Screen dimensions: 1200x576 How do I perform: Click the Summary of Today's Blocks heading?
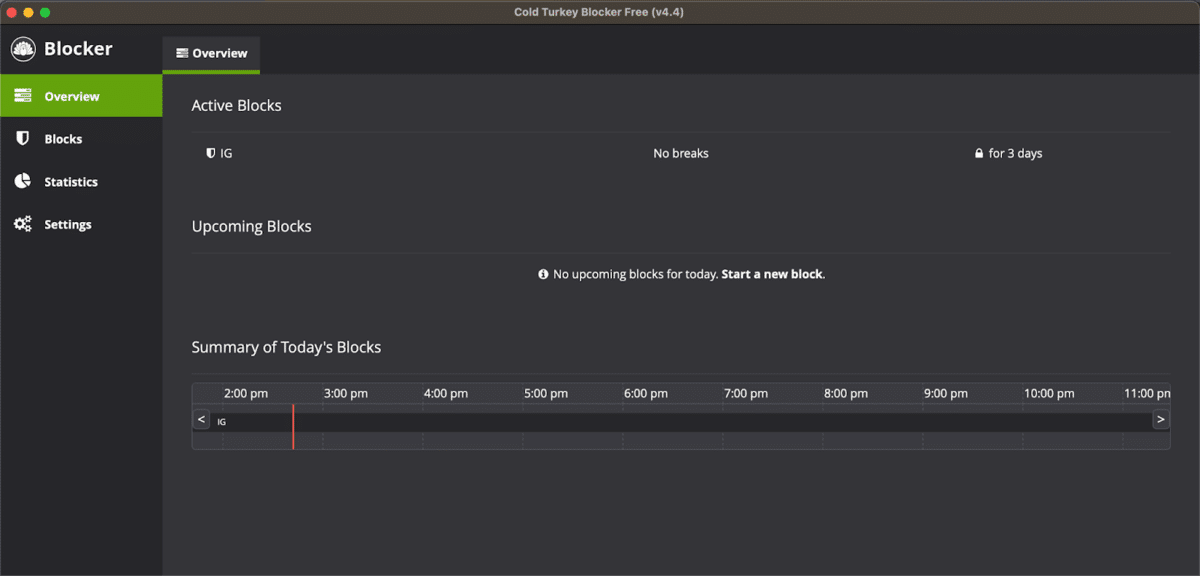coord(286,347)
